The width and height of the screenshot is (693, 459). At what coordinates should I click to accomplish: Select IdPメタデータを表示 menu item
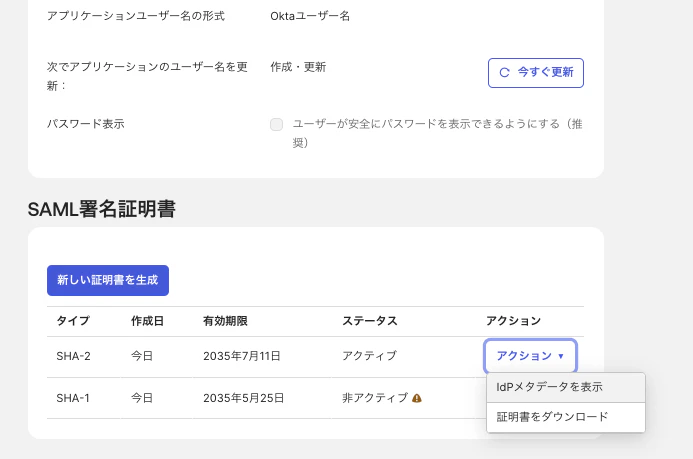(x=566, y=387)
